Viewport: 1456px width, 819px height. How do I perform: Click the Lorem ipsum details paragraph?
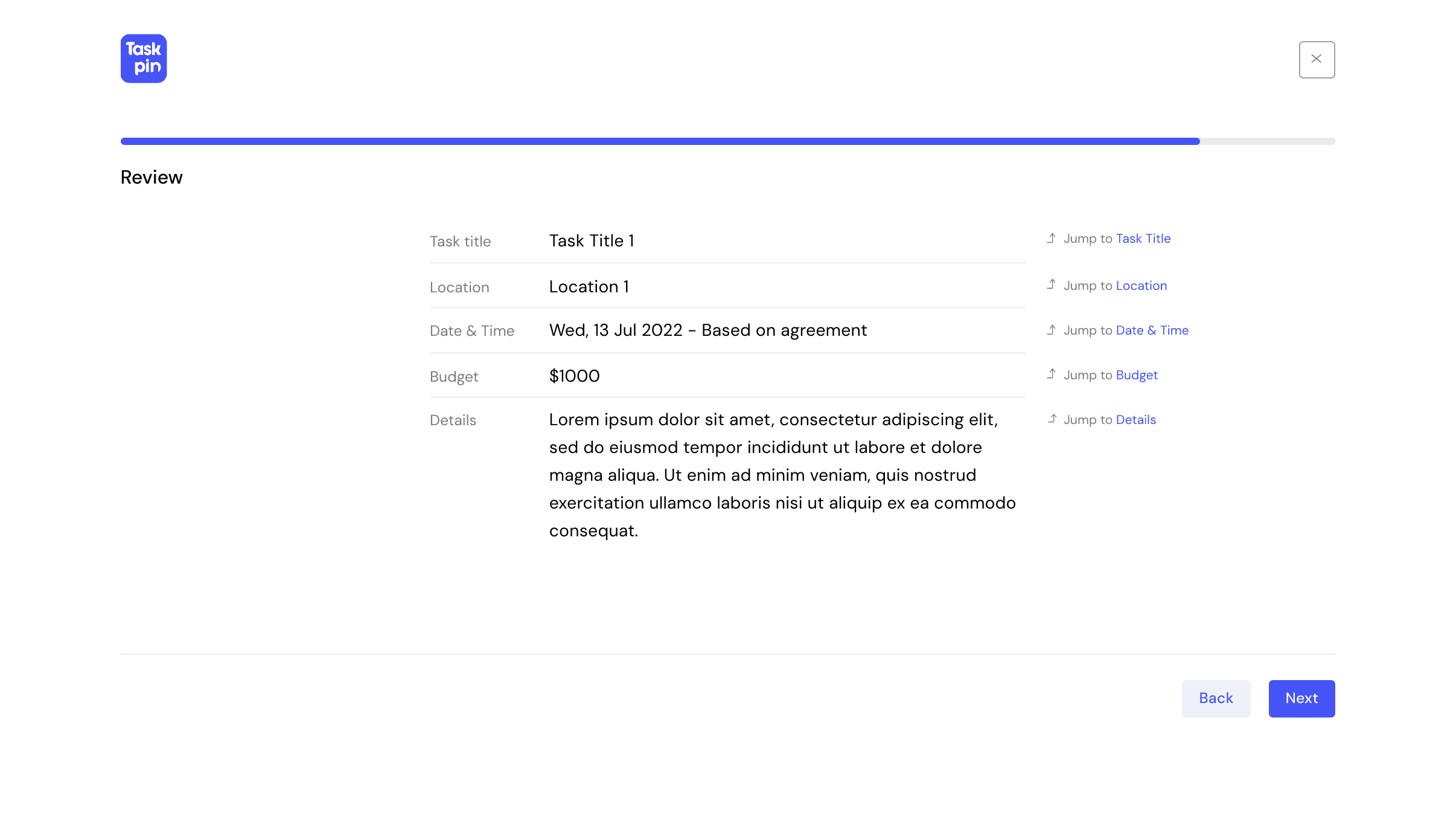click(782, 475)
